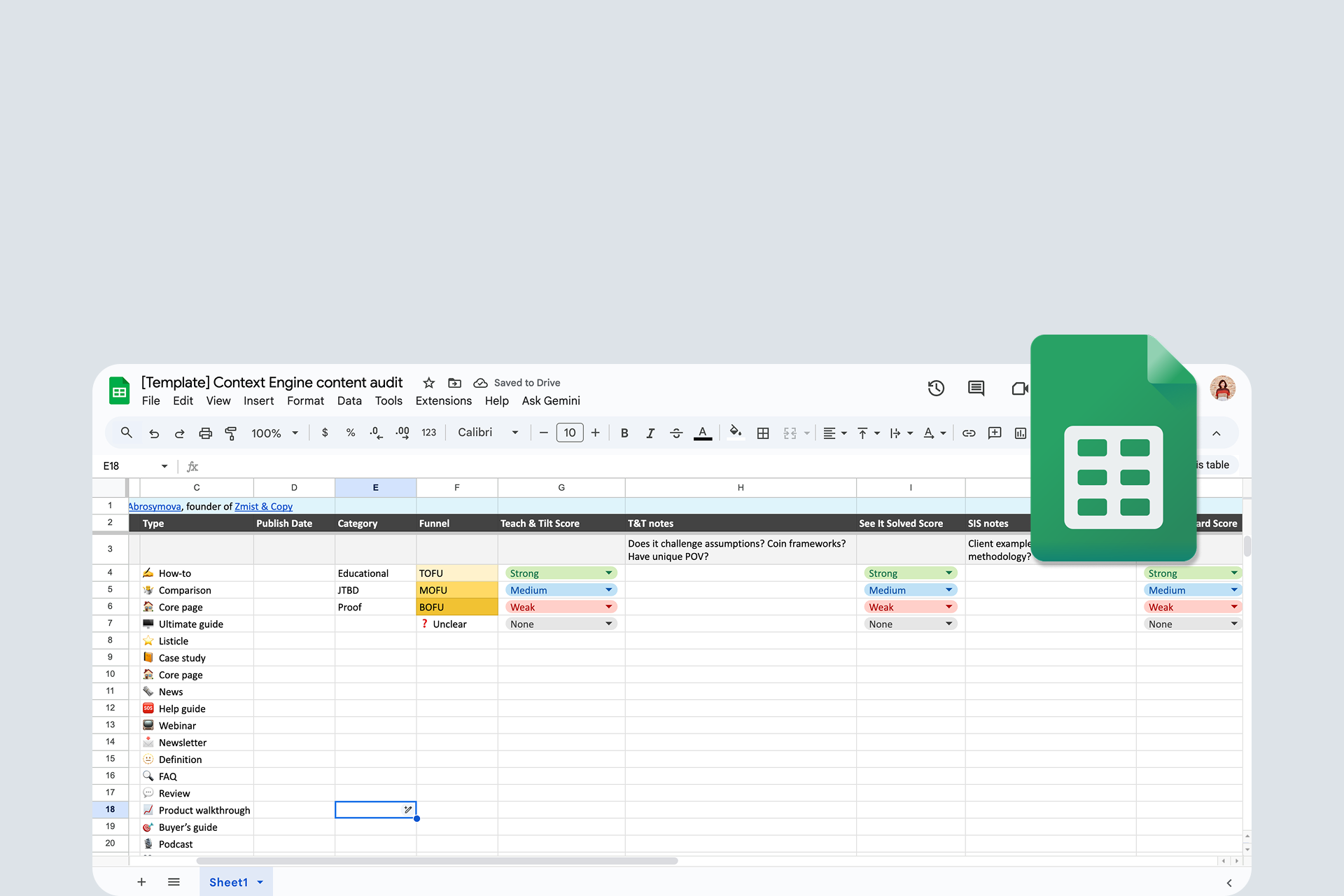Open the 100% zoom dropdown
1344x896 pixels.
click(274, 433)
